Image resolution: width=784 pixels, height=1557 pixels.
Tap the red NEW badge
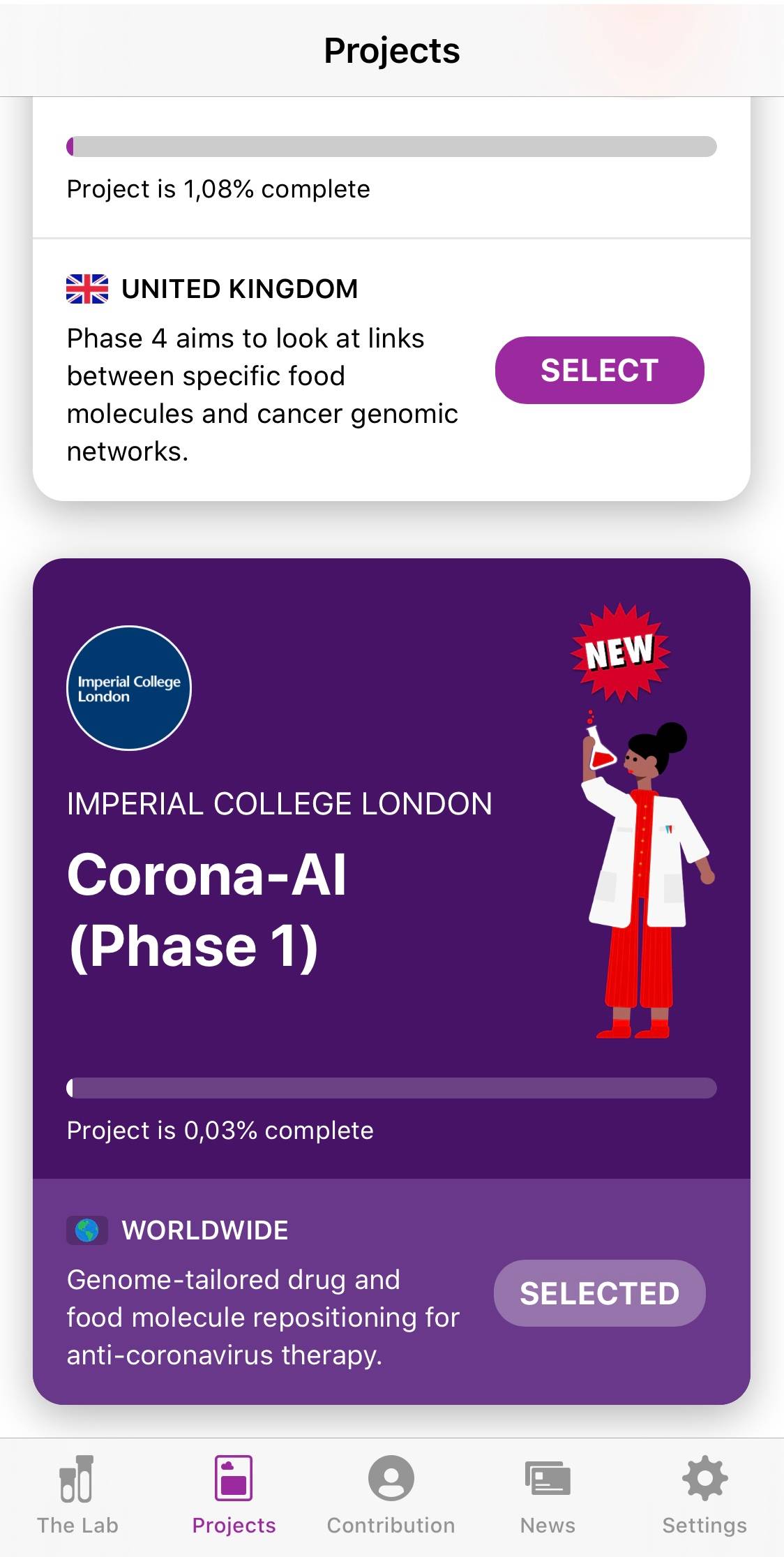point(620,652)
